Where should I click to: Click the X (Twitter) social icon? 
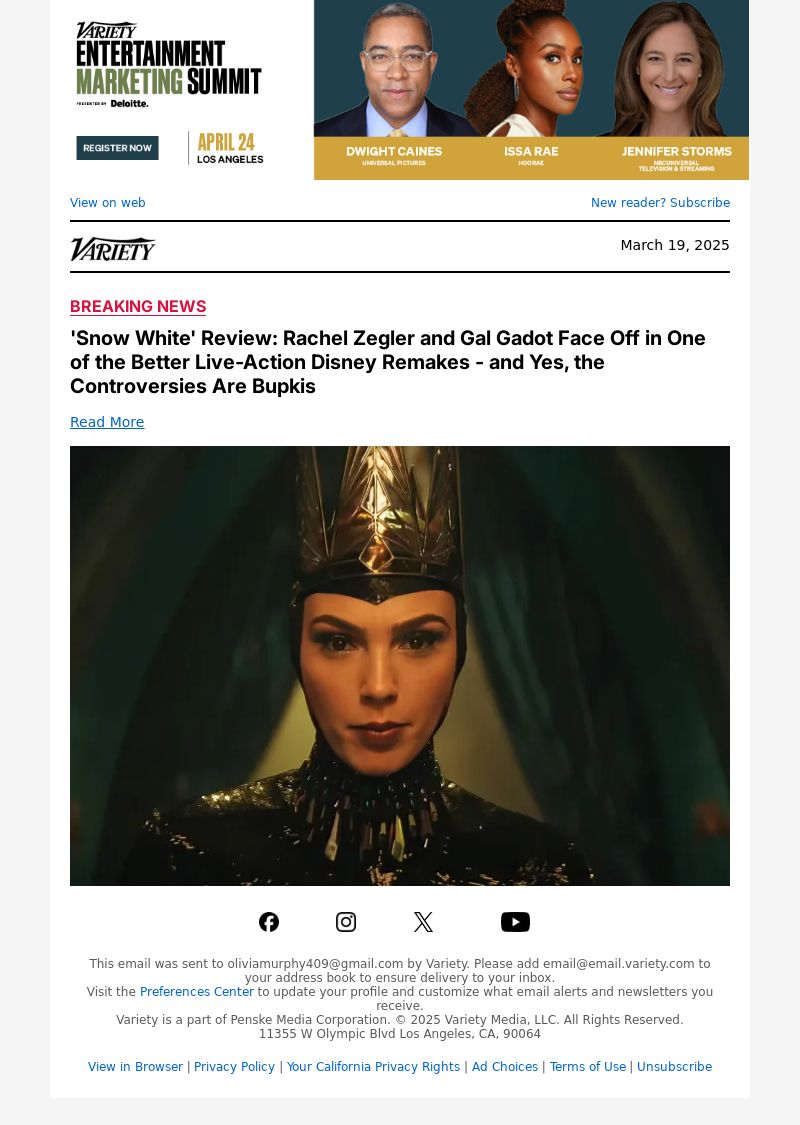coord(423,922)
